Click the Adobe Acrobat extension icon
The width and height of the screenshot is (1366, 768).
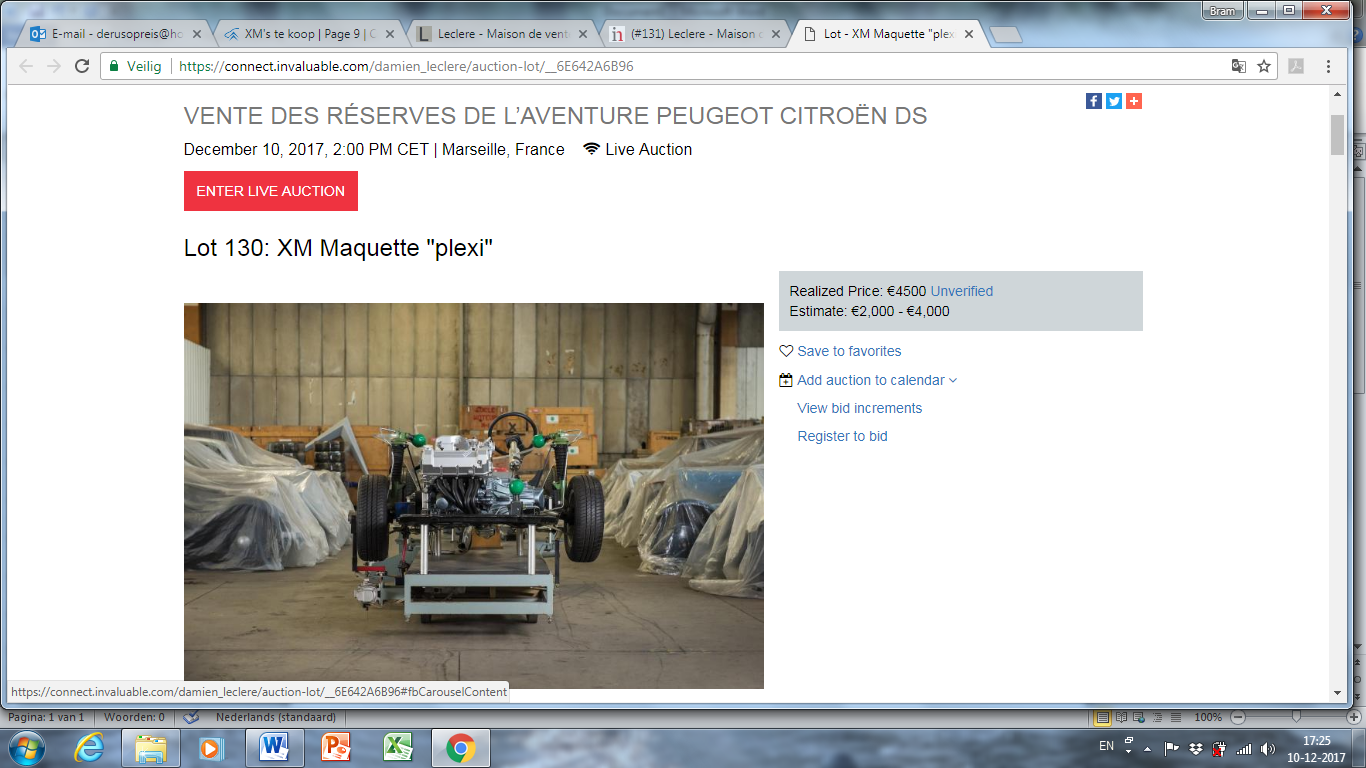1296,66
